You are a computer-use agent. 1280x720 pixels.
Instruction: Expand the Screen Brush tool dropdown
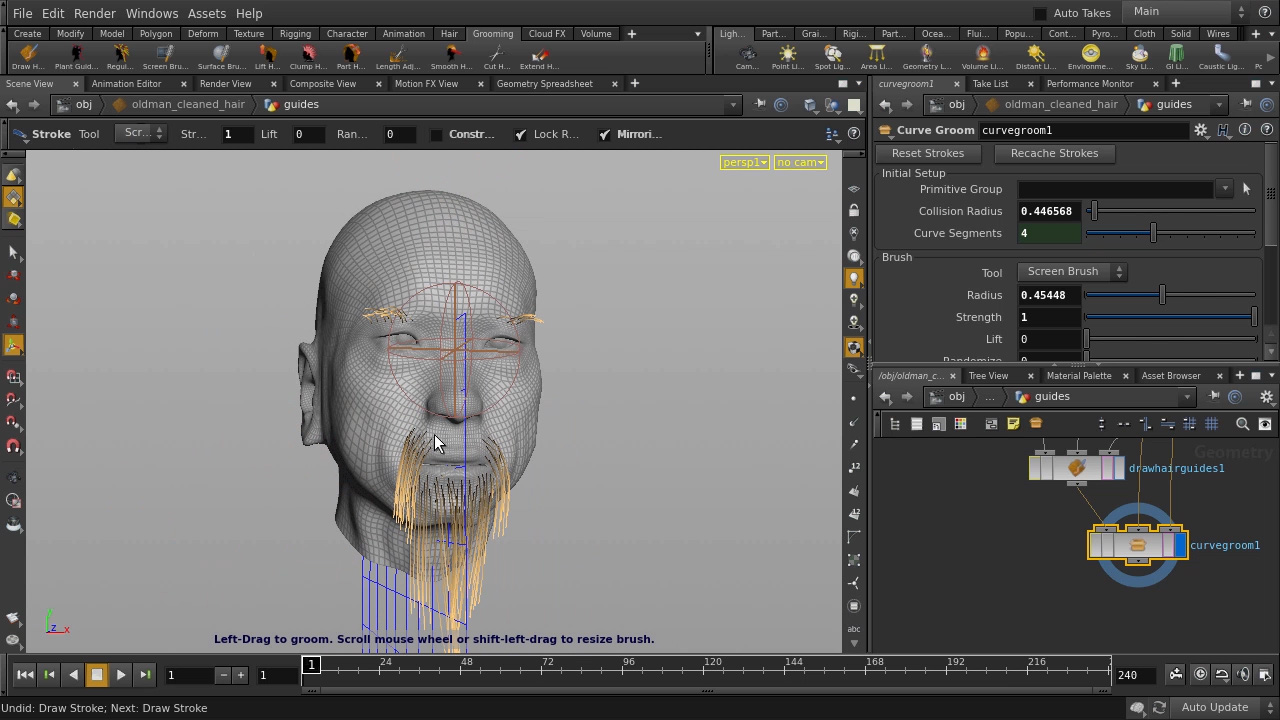pyautogui.click(x=1072, y=271)
